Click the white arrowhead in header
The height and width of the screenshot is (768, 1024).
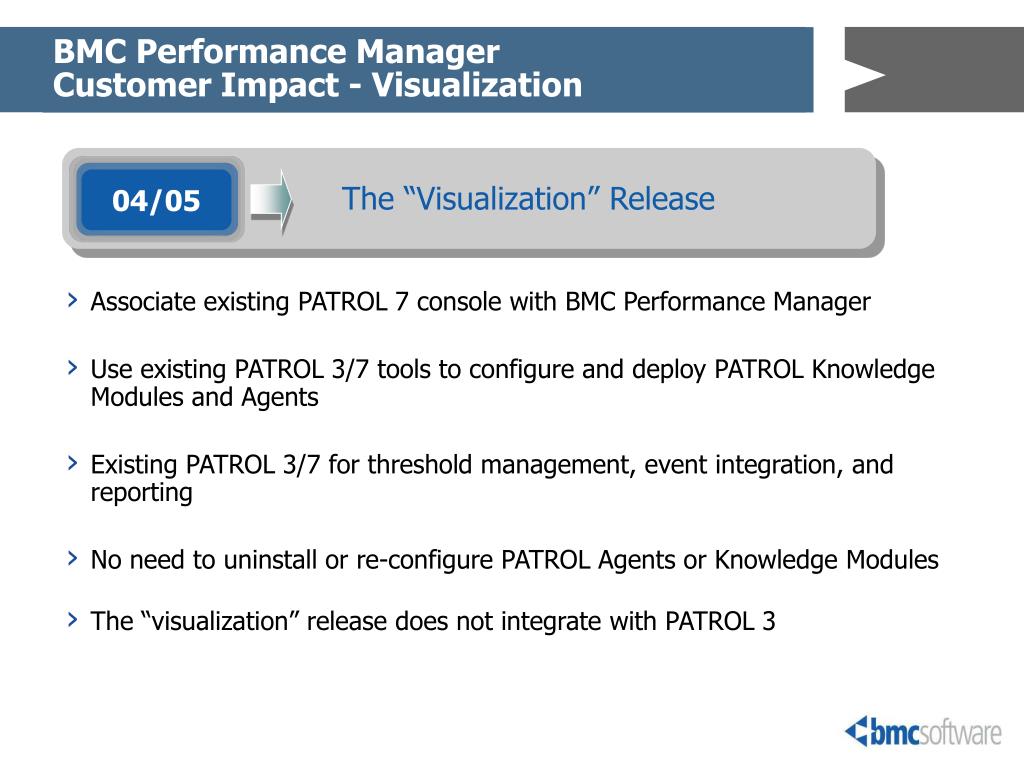point(865,76)
